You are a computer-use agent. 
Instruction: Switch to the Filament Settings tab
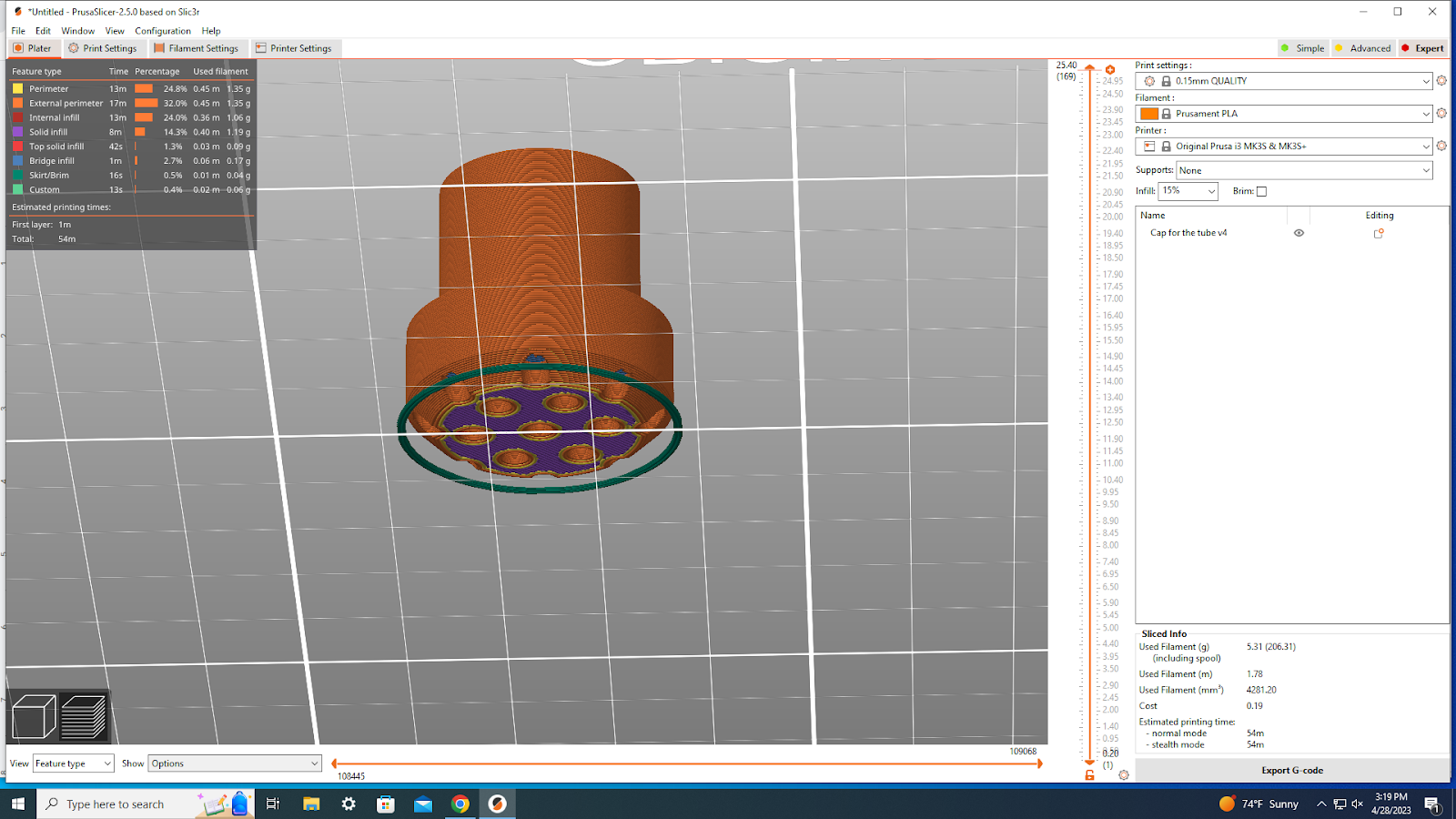tap(197, 48)
